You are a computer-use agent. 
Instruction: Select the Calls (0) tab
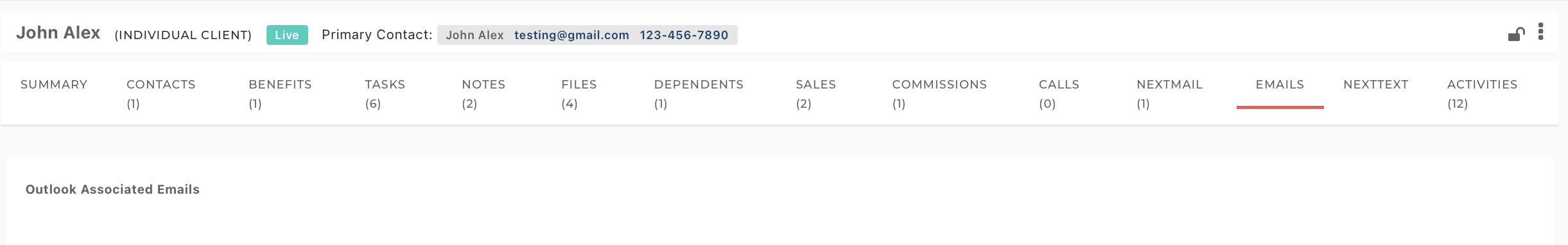click(1059, 94)
